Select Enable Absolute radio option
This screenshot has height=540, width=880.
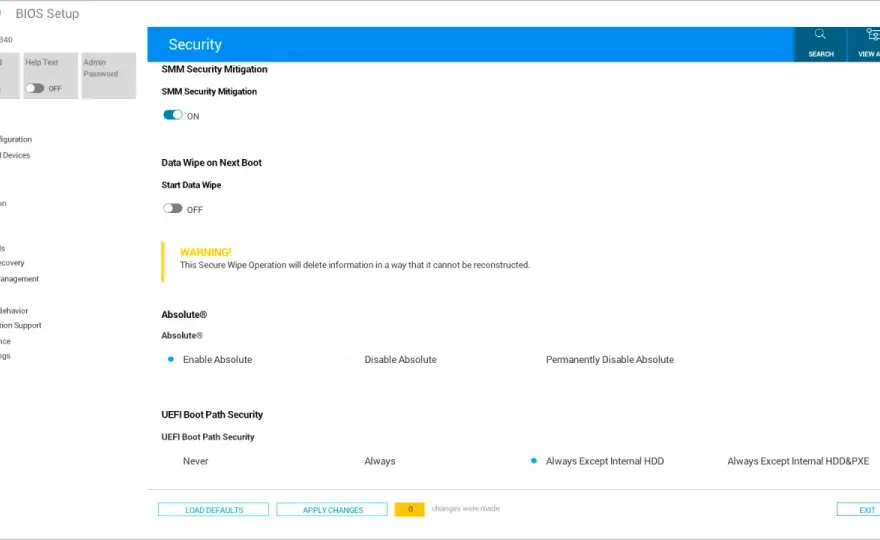171,359
